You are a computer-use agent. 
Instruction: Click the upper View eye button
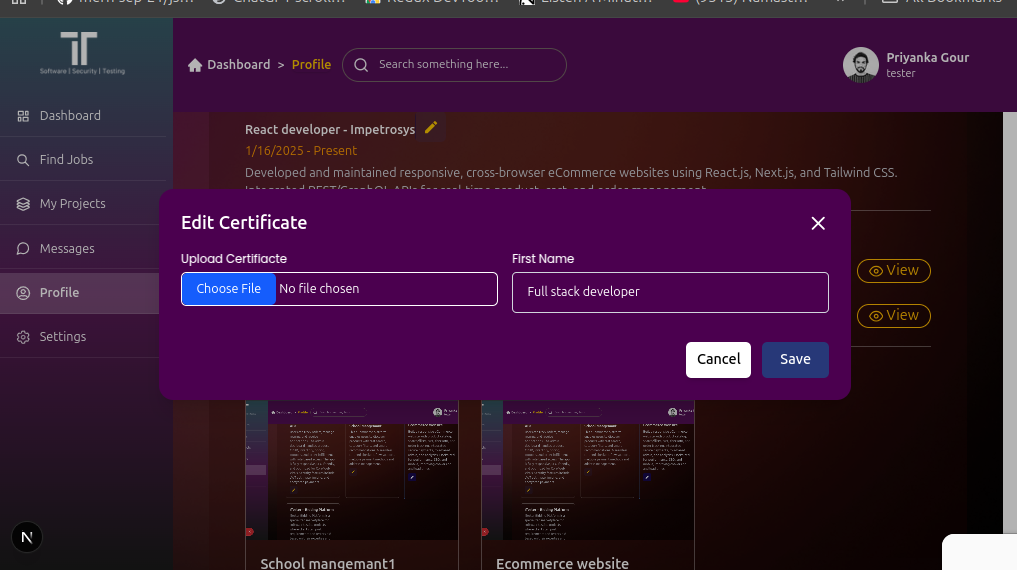(x=893, y=271)
